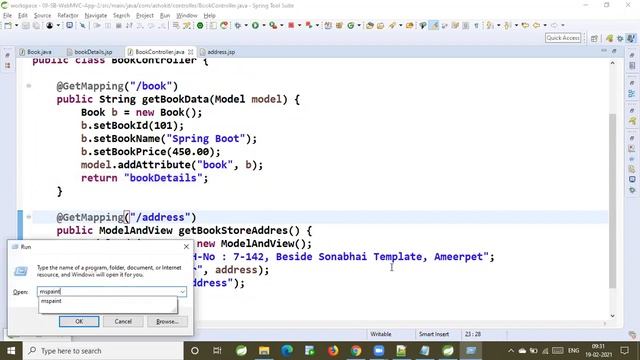Open the Debug button dropdown arrow
This screenshot has width=640, height=360.
[x=246, y=25]
